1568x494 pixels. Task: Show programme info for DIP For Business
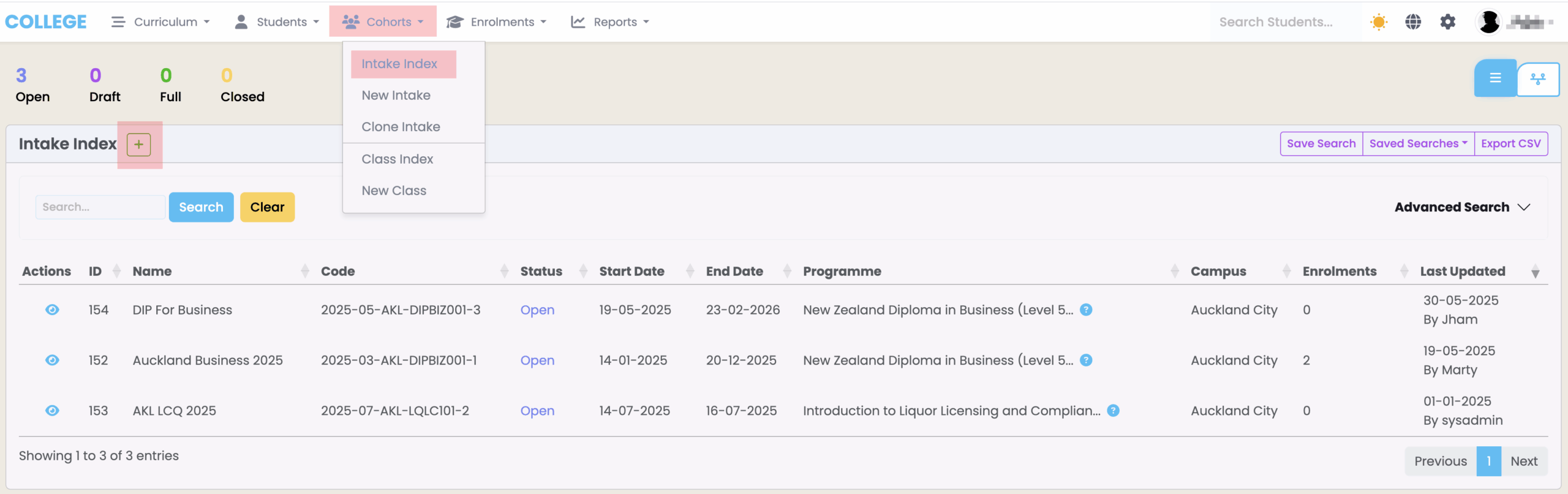1086,310
